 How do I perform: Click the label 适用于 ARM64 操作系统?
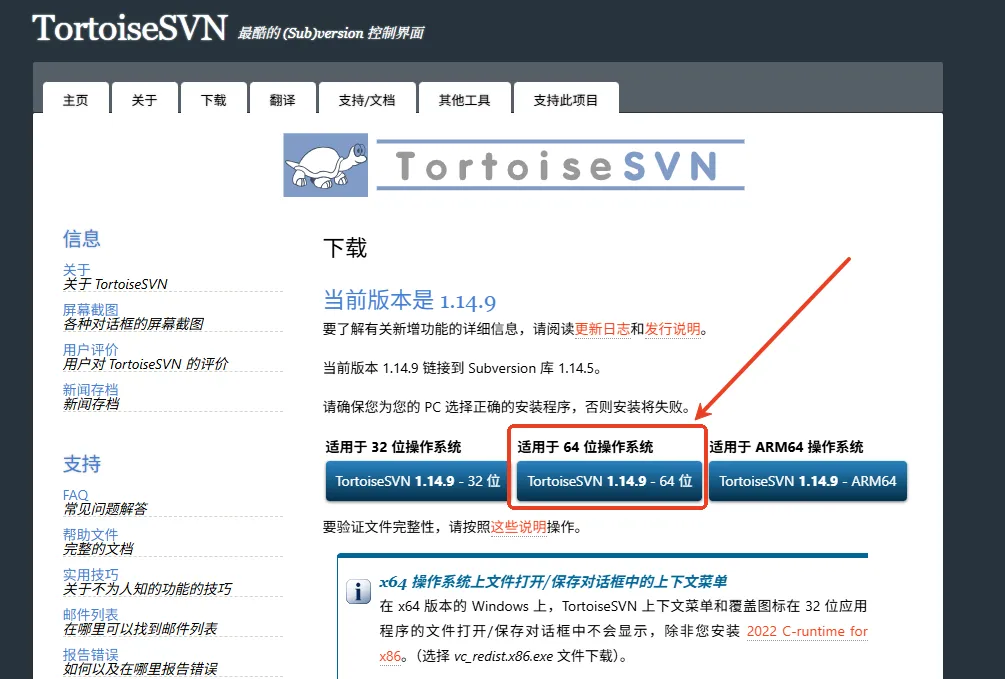[786, 447]
